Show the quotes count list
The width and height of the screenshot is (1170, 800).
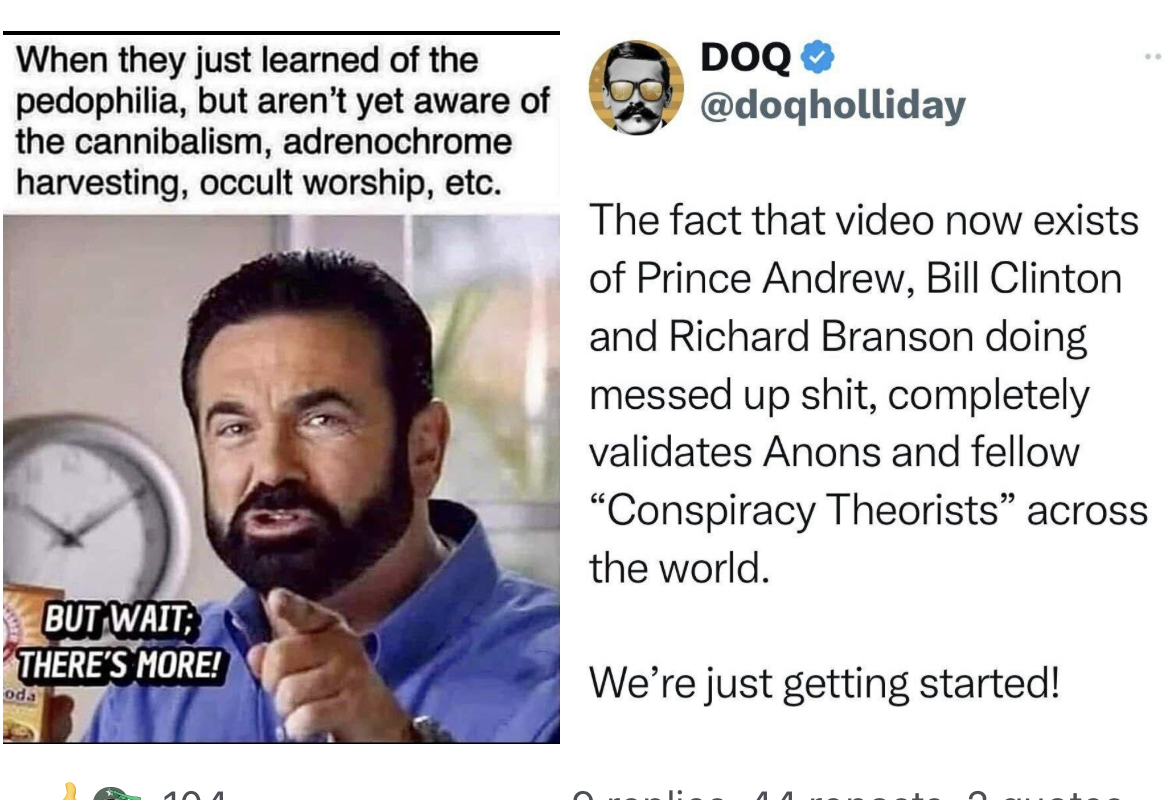click(1043, 794)
